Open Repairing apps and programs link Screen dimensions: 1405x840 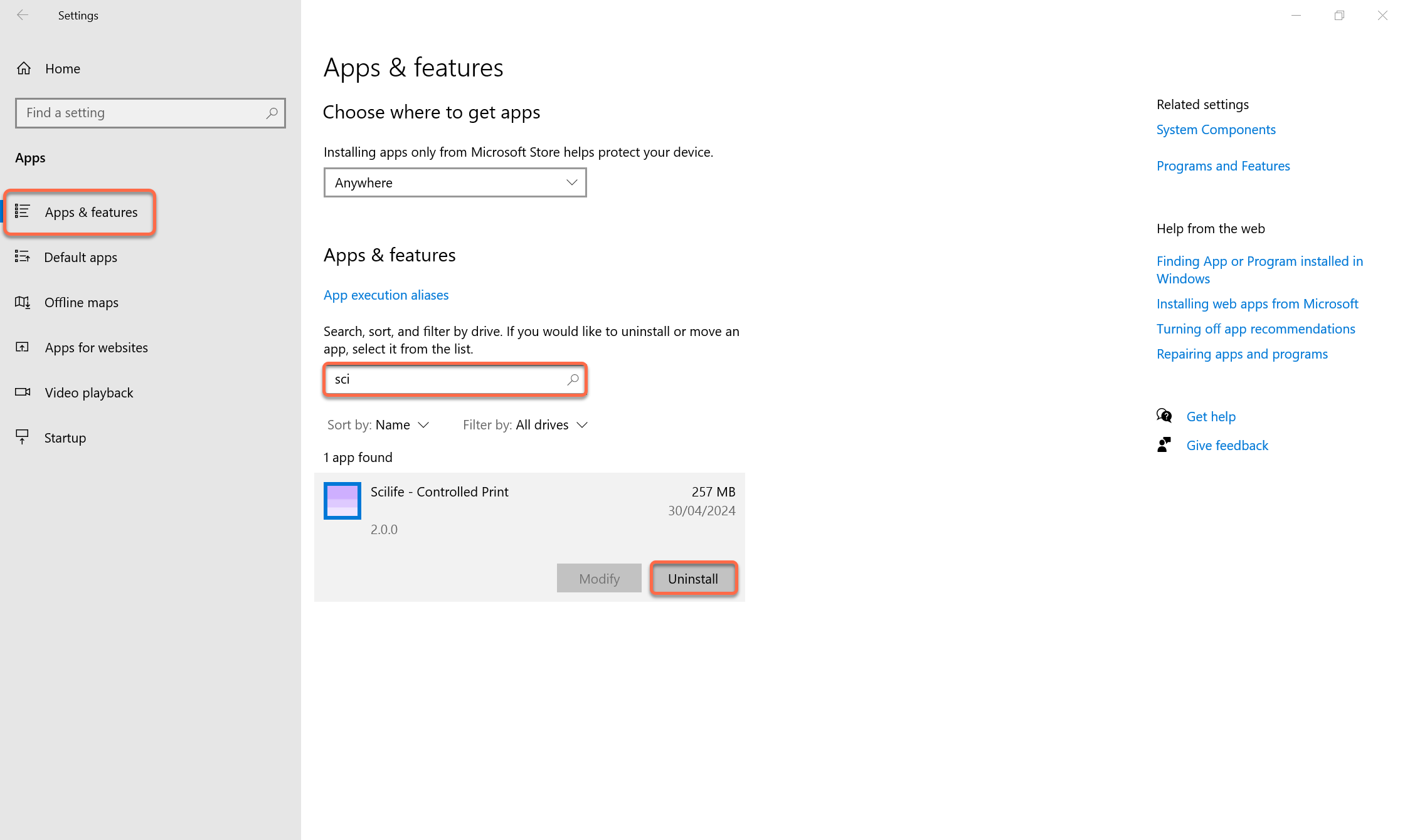coord(1242,354)
